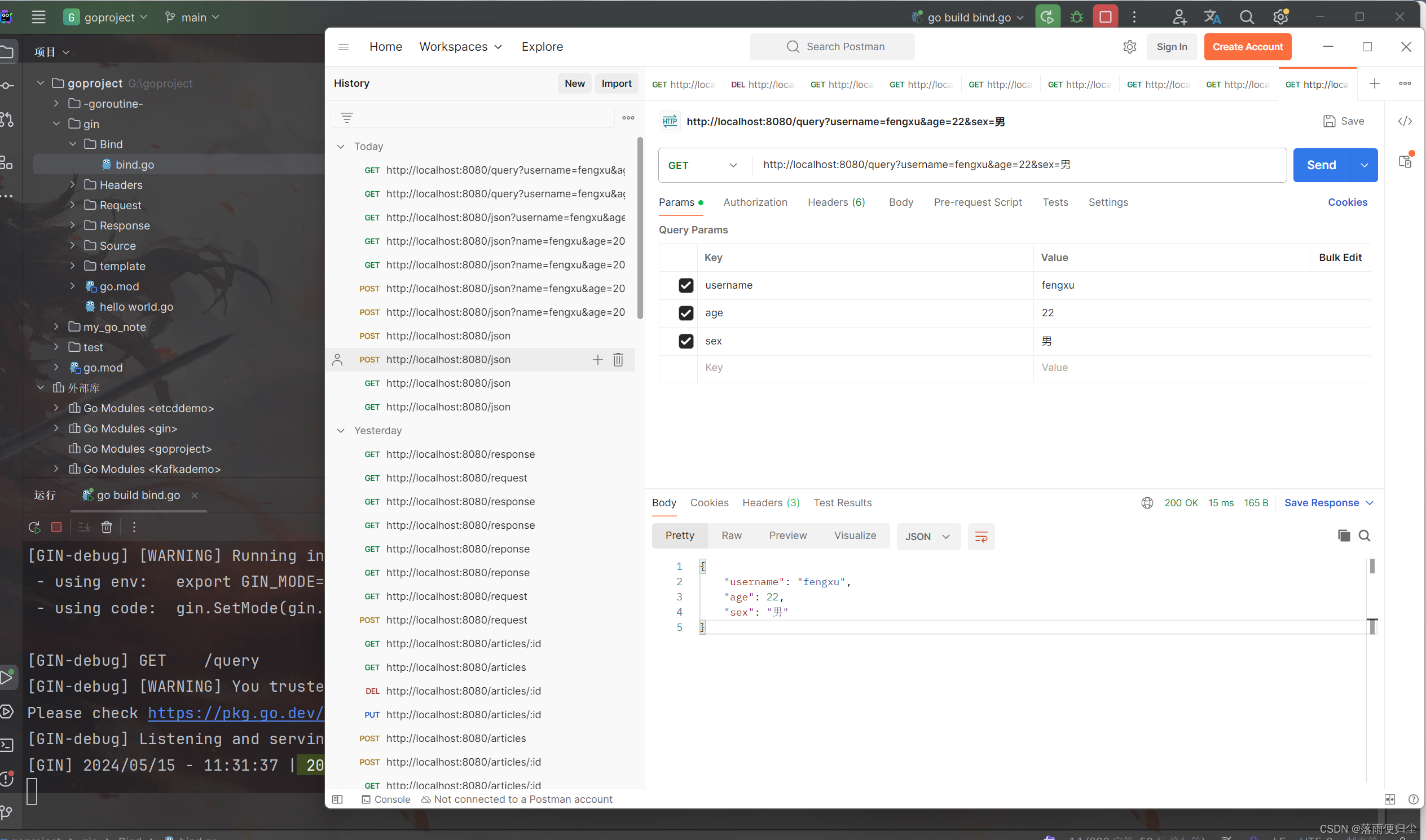Click the Sign In button
The width and height of the screenshot is (1426, 840).
pyautogui.click(x=1171, y=47)
